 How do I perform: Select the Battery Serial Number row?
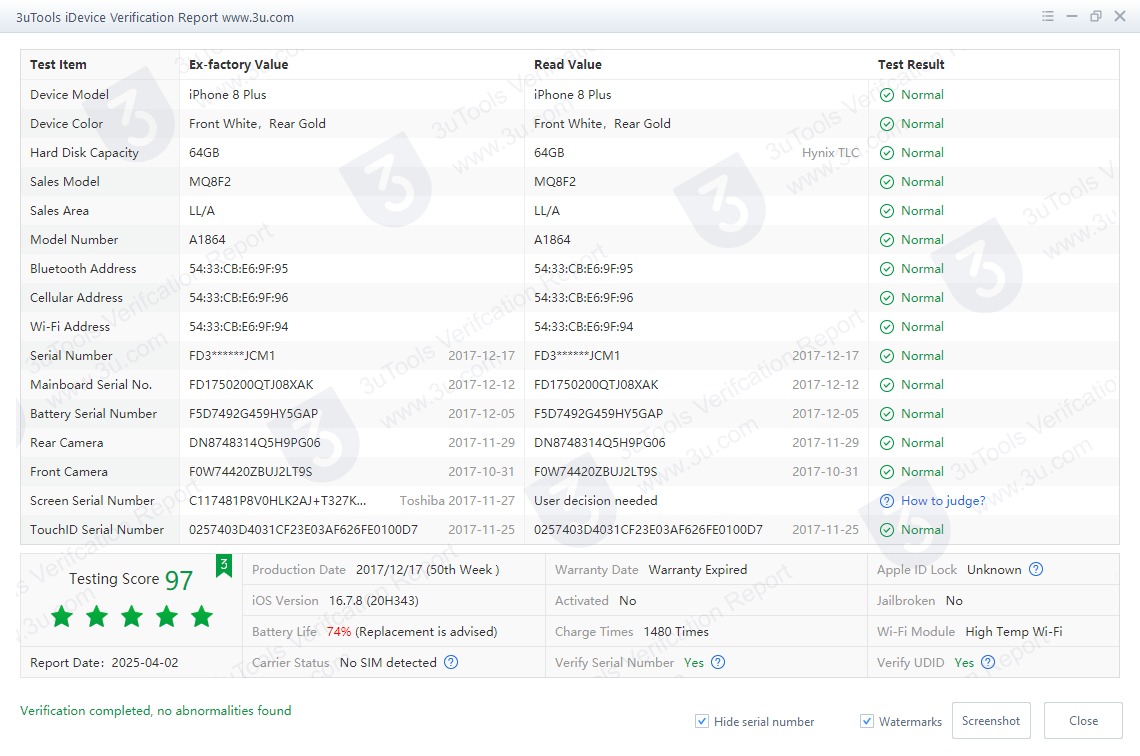(93, 414)
